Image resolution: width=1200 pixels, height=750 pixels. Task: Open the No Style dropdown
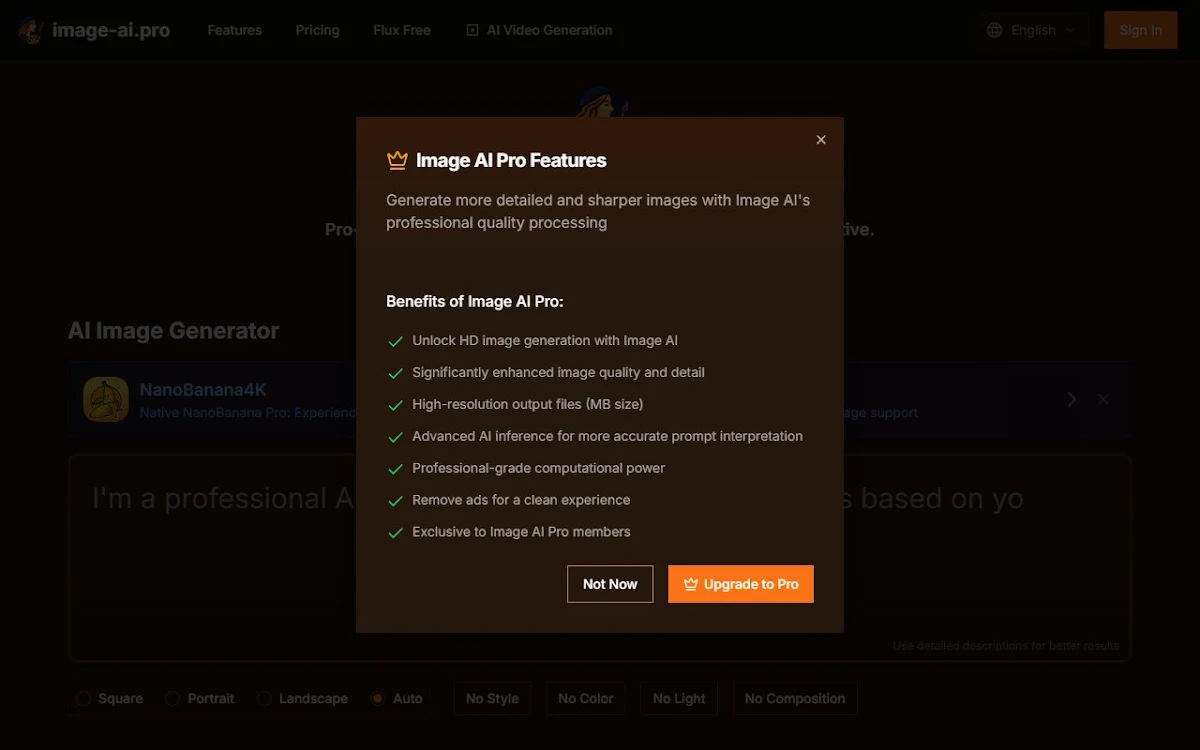pos(492,699)
